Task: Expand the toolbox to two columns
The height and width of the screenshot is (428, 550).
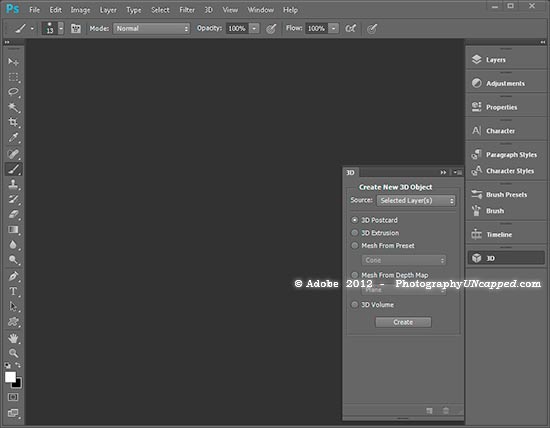Action: click(x=7, y=42)
